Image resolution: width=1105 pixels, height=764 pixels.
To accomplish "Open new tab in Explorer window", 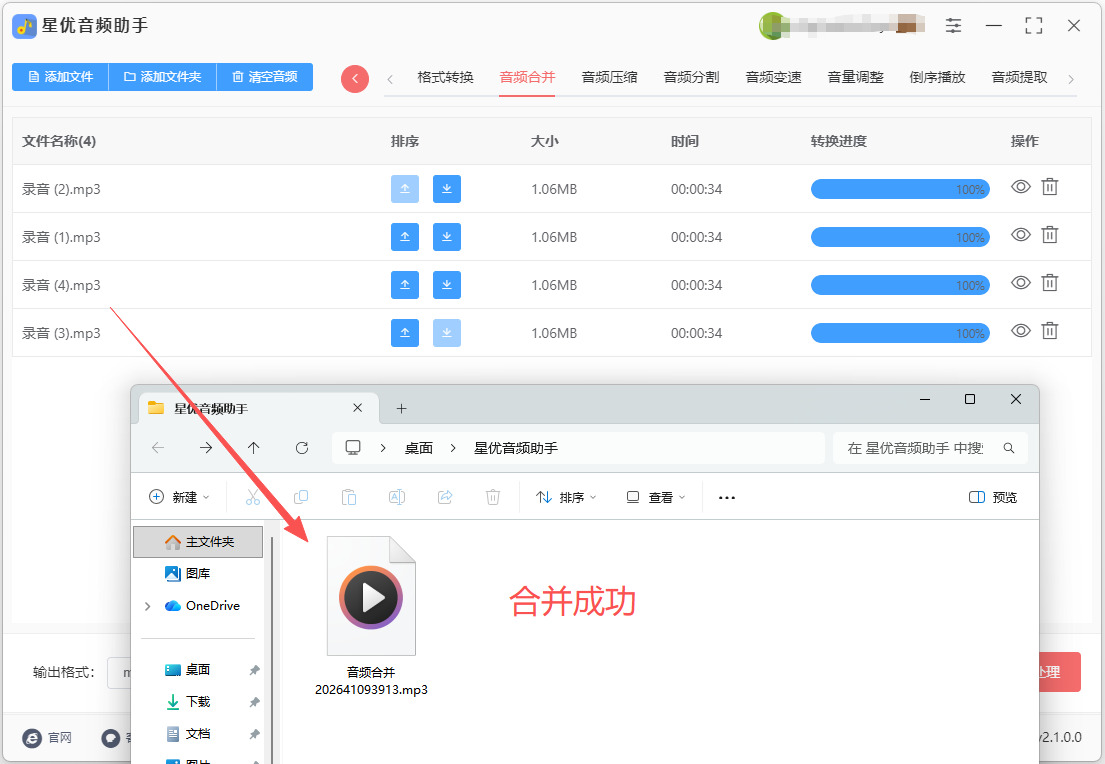I will click(x=401, y=408).
